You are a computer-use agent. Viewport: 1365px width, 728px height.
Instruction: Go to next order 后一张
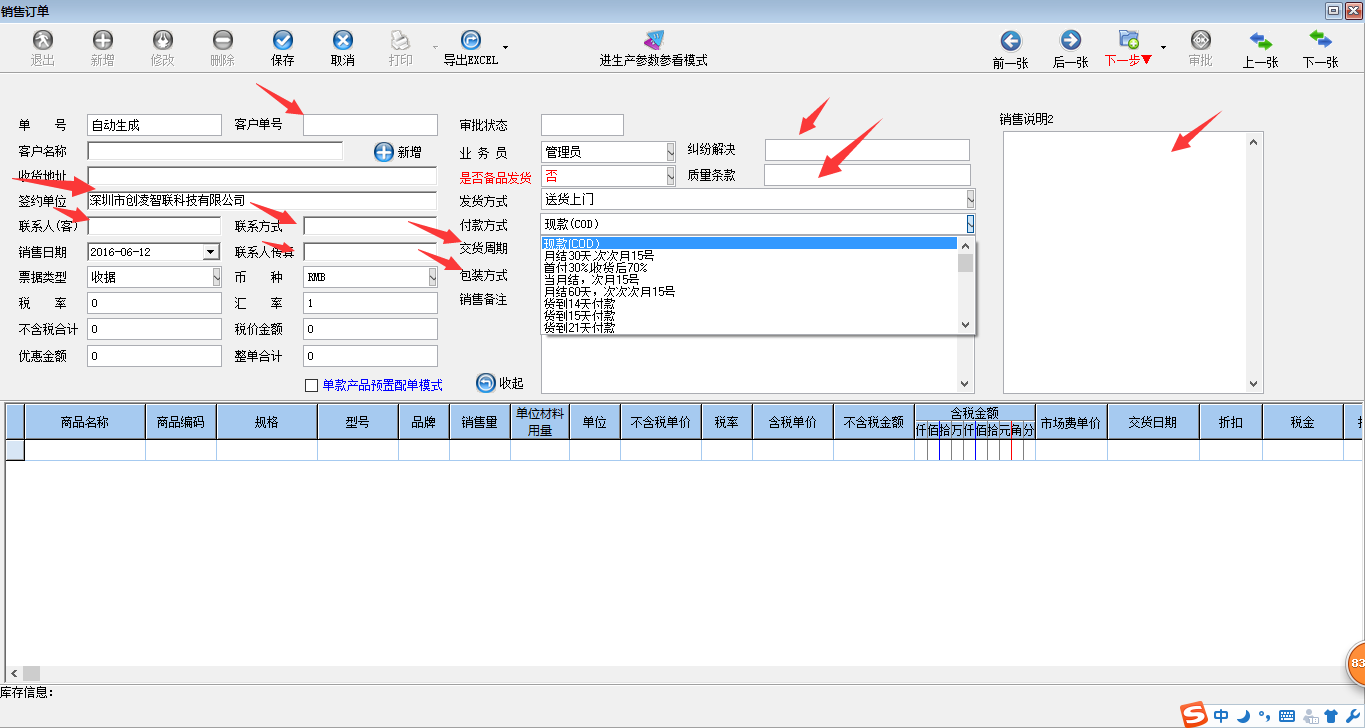click(1070, 40)
